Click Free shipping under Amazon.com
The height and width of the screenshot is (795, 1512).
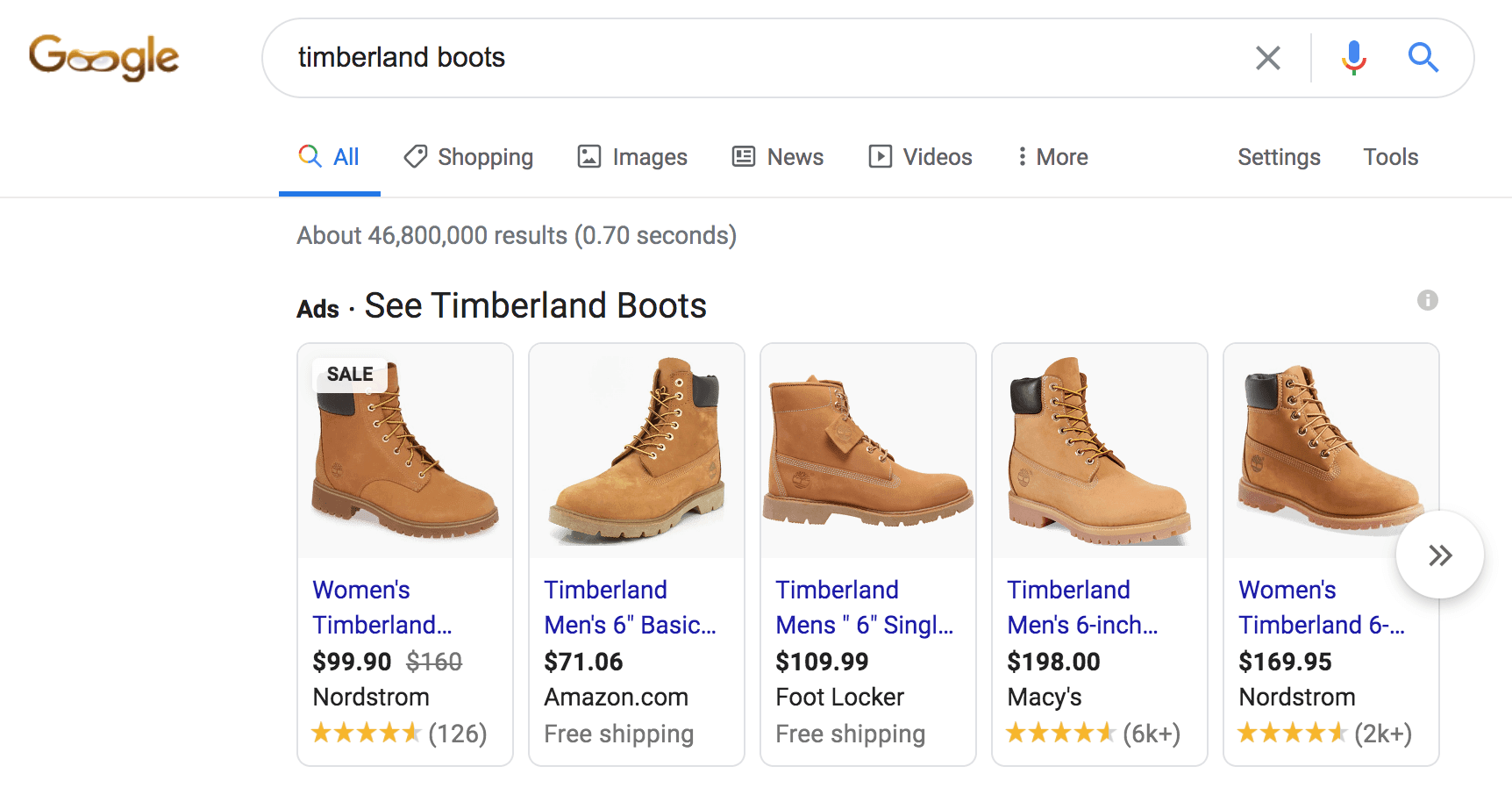(x=618, y=734)
